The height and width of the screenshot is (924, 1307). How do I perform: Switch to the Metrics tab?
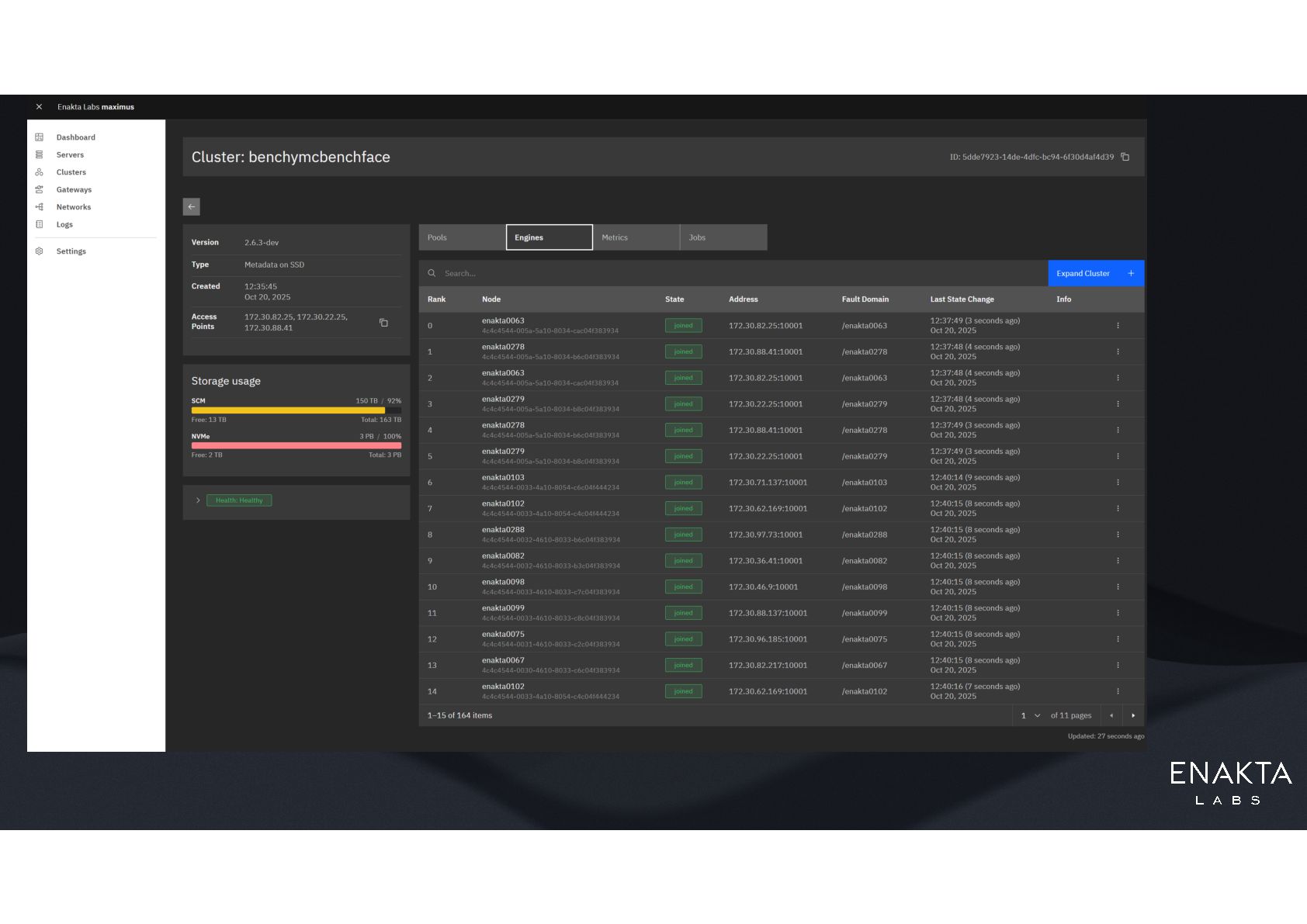tap(636, 237)
